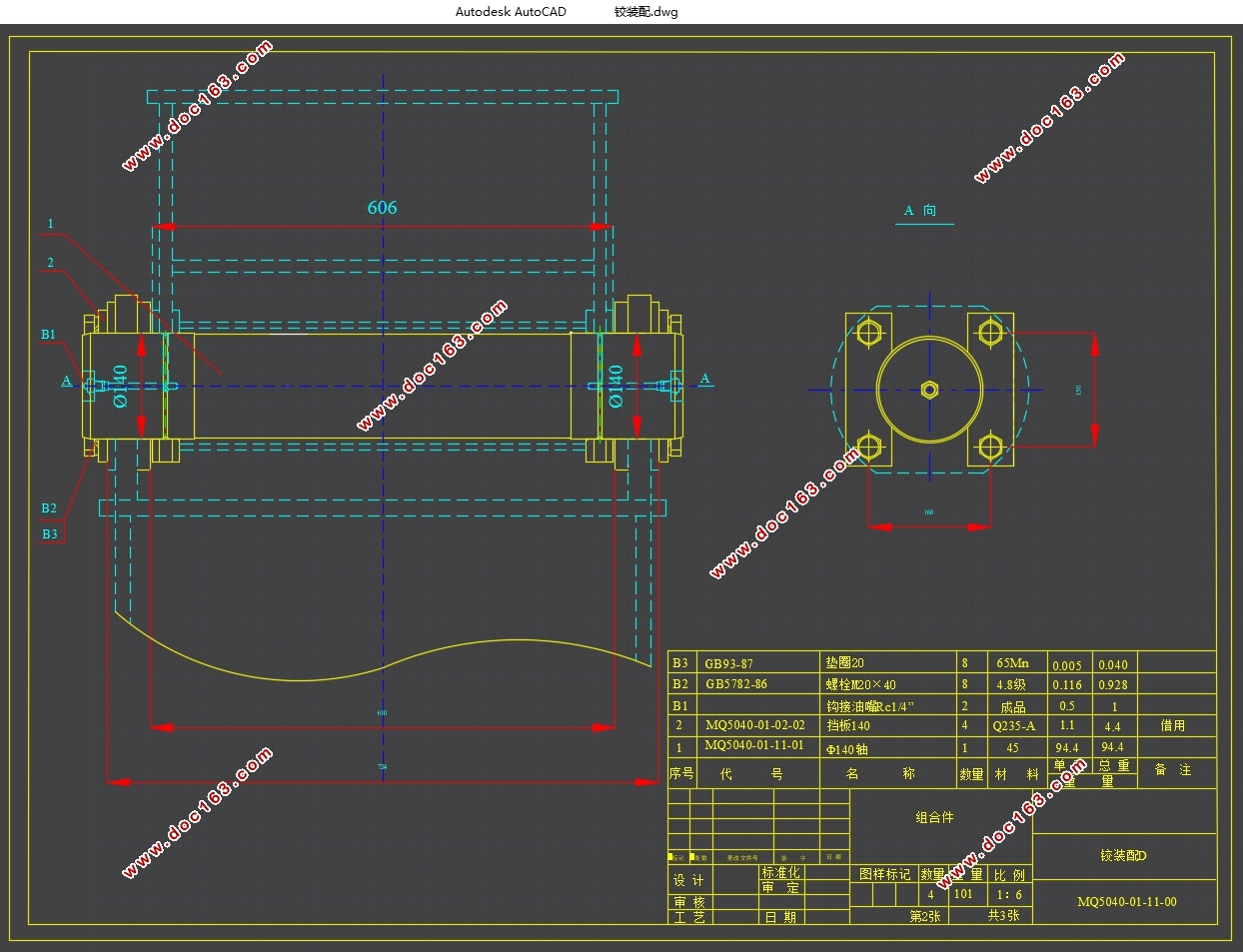Screen dimensions: 1243x952
Task: Click the 标准化 label in title block
Action: (780, 873)
